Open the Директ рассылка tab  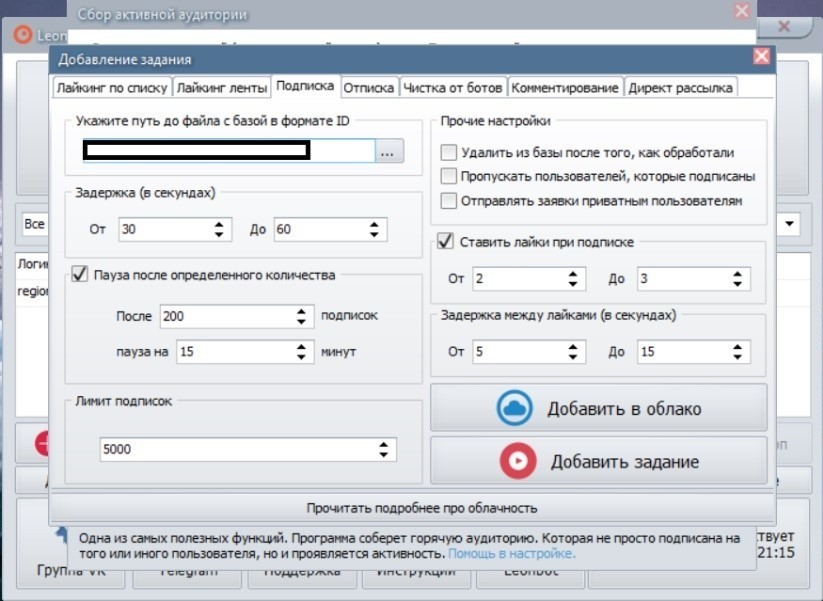680,88
